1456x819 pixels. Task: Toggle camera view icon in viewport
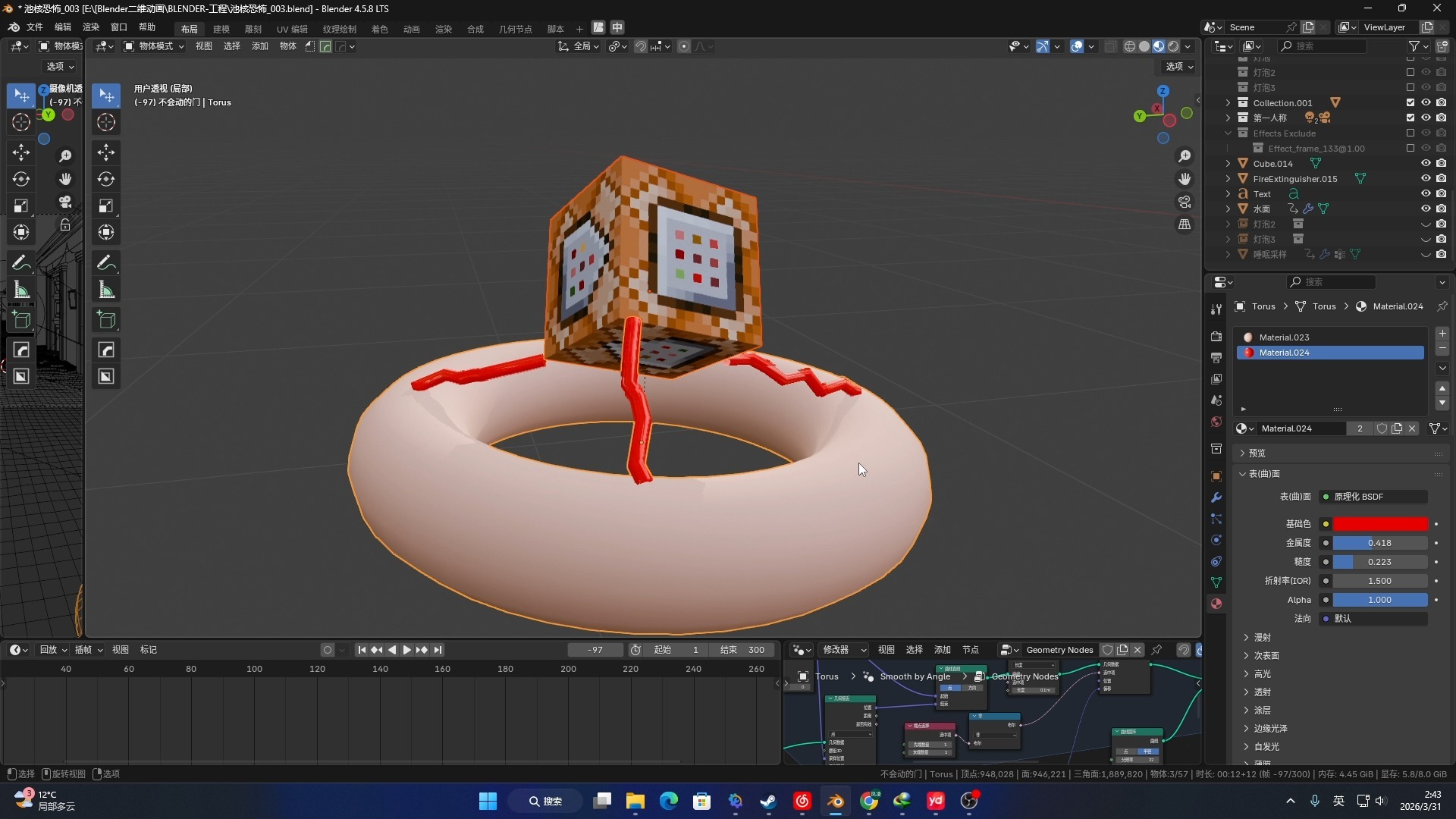[1185, 202]
